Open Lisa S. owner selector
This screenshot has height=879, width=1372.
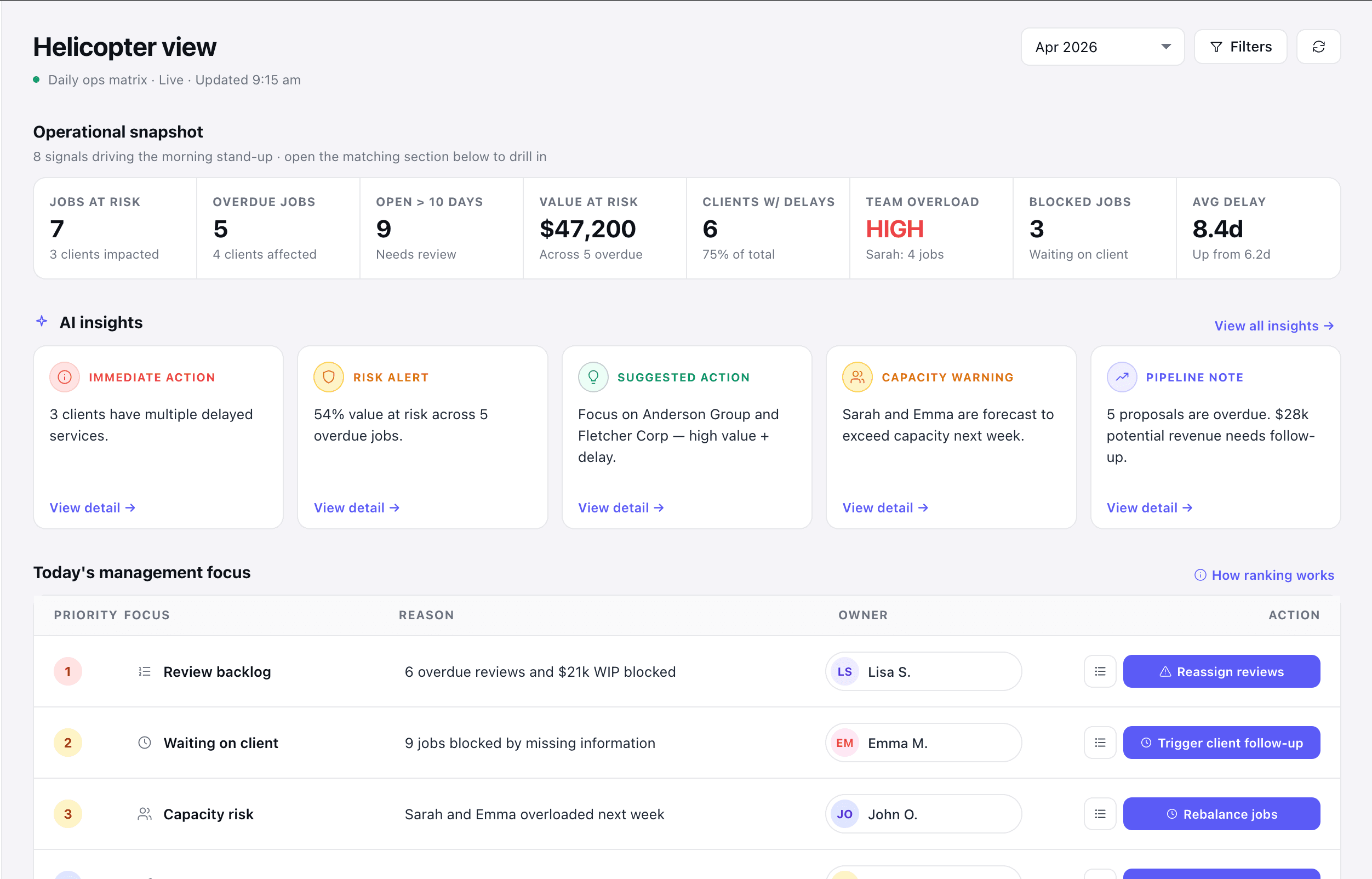(923, 672)
